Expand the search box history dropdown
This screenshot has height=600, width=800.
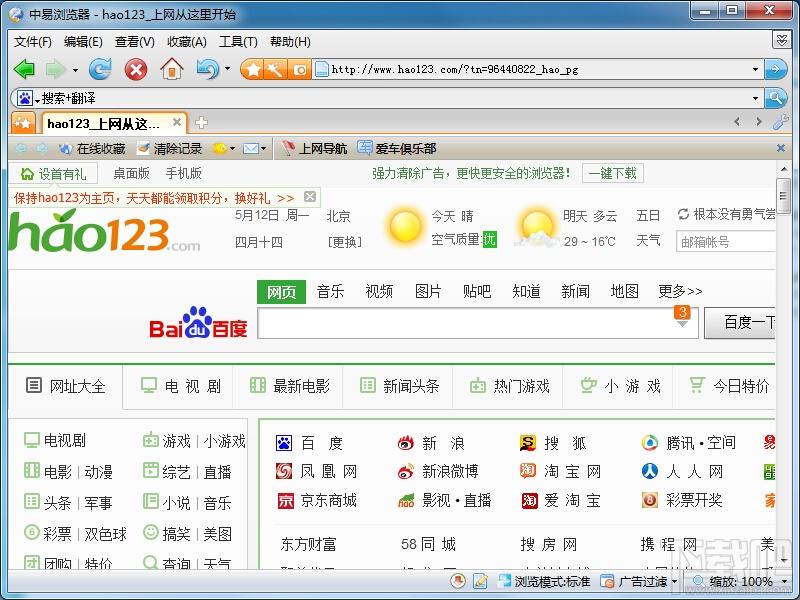pos(755,98)
